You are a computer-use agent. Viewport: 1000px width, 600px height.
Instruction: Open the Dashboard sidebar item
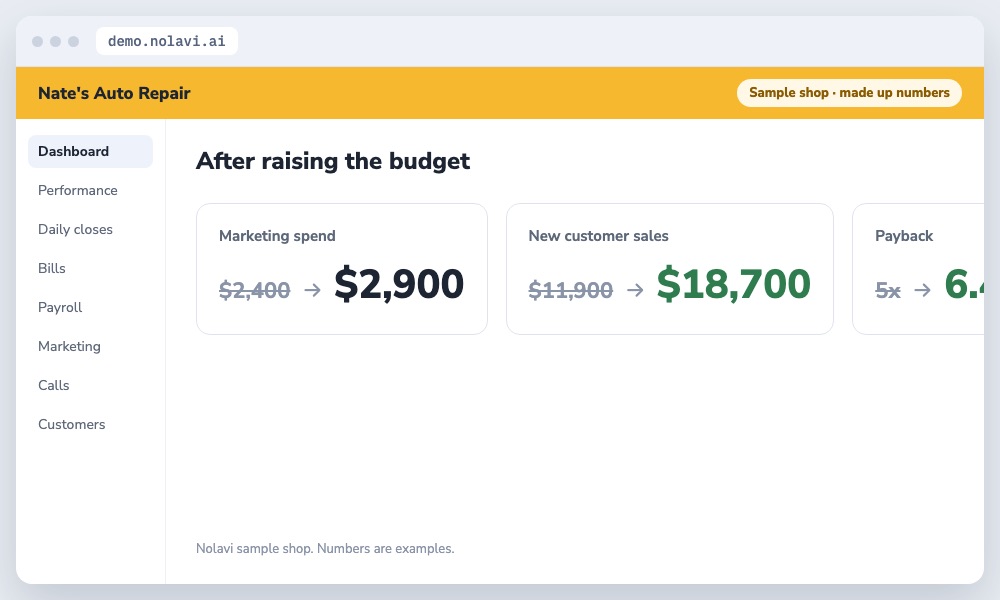[90, 151]
